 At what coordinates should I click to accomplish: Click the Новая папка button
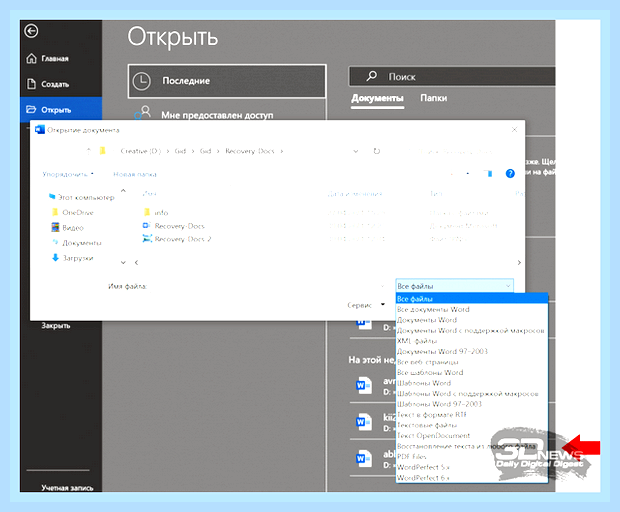[x=135, y=174]
